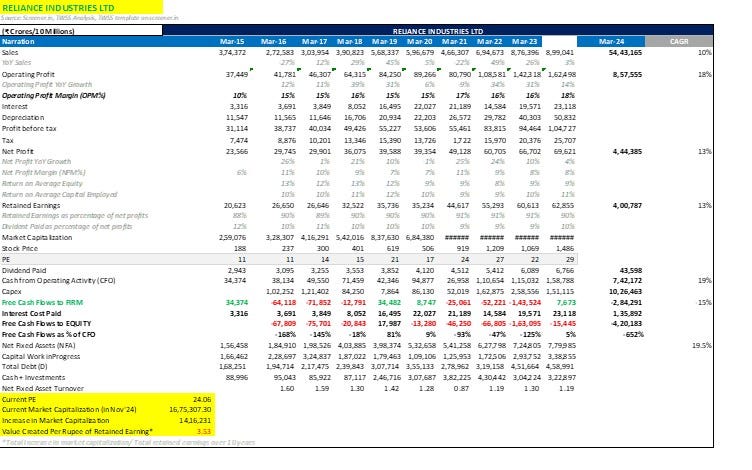Select 'Value Created Per Rupee of Retained Earning' label
Screen dimensions: 752x470
[77, 432]
